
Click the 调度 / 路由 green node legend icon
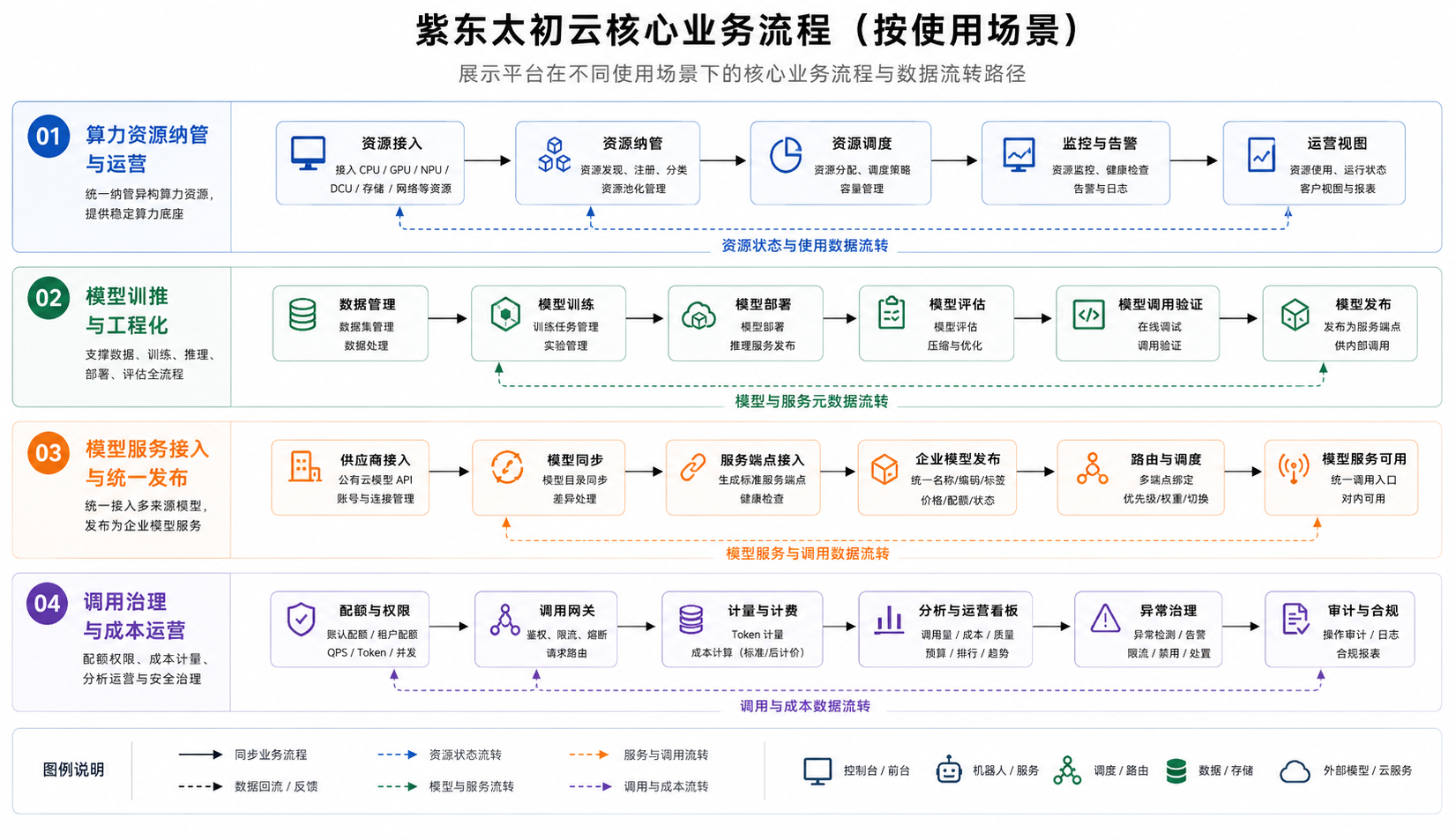tap(1067, 770)
